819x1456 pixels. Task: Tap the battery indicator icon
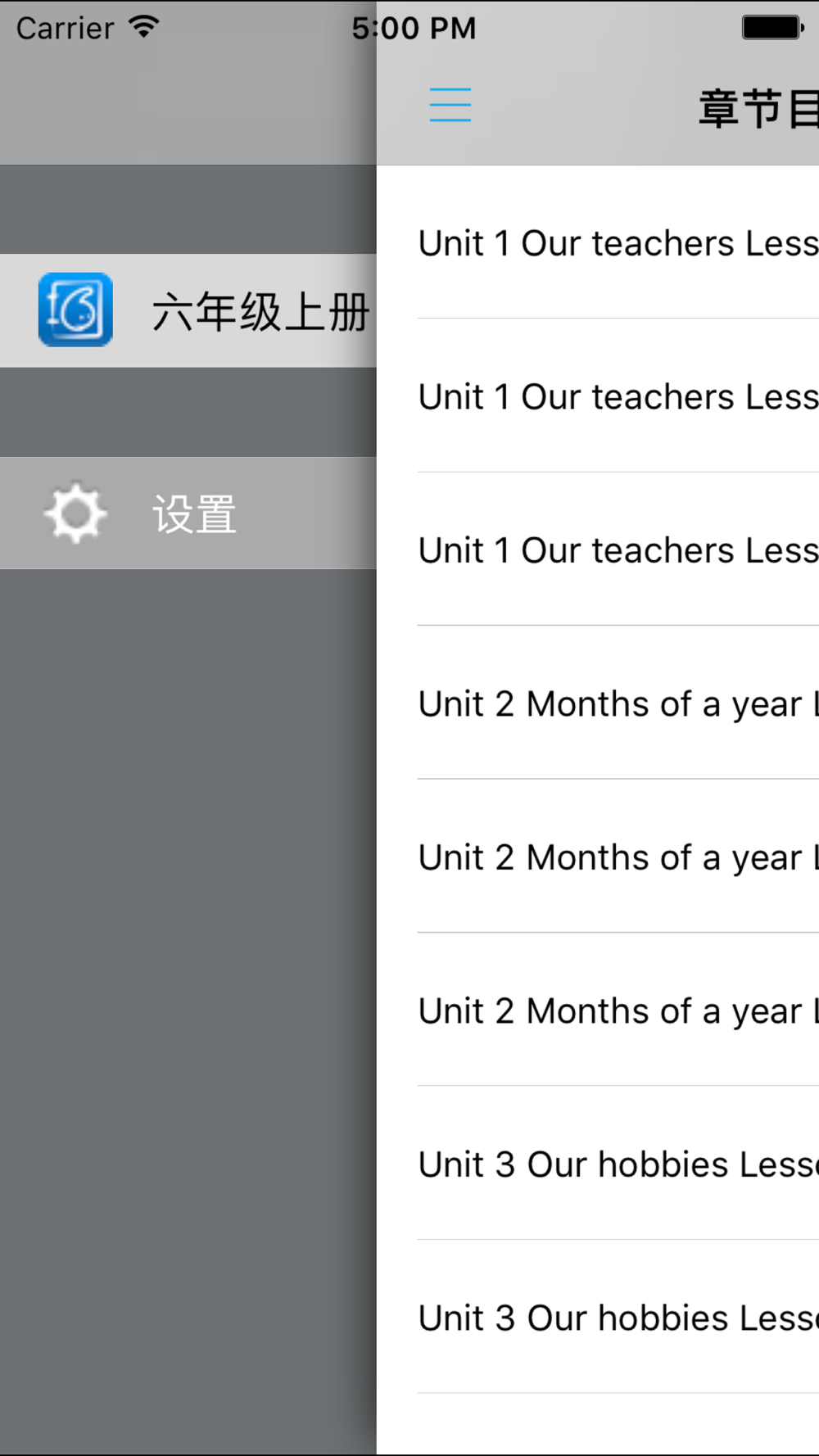(x=773, y=27)
